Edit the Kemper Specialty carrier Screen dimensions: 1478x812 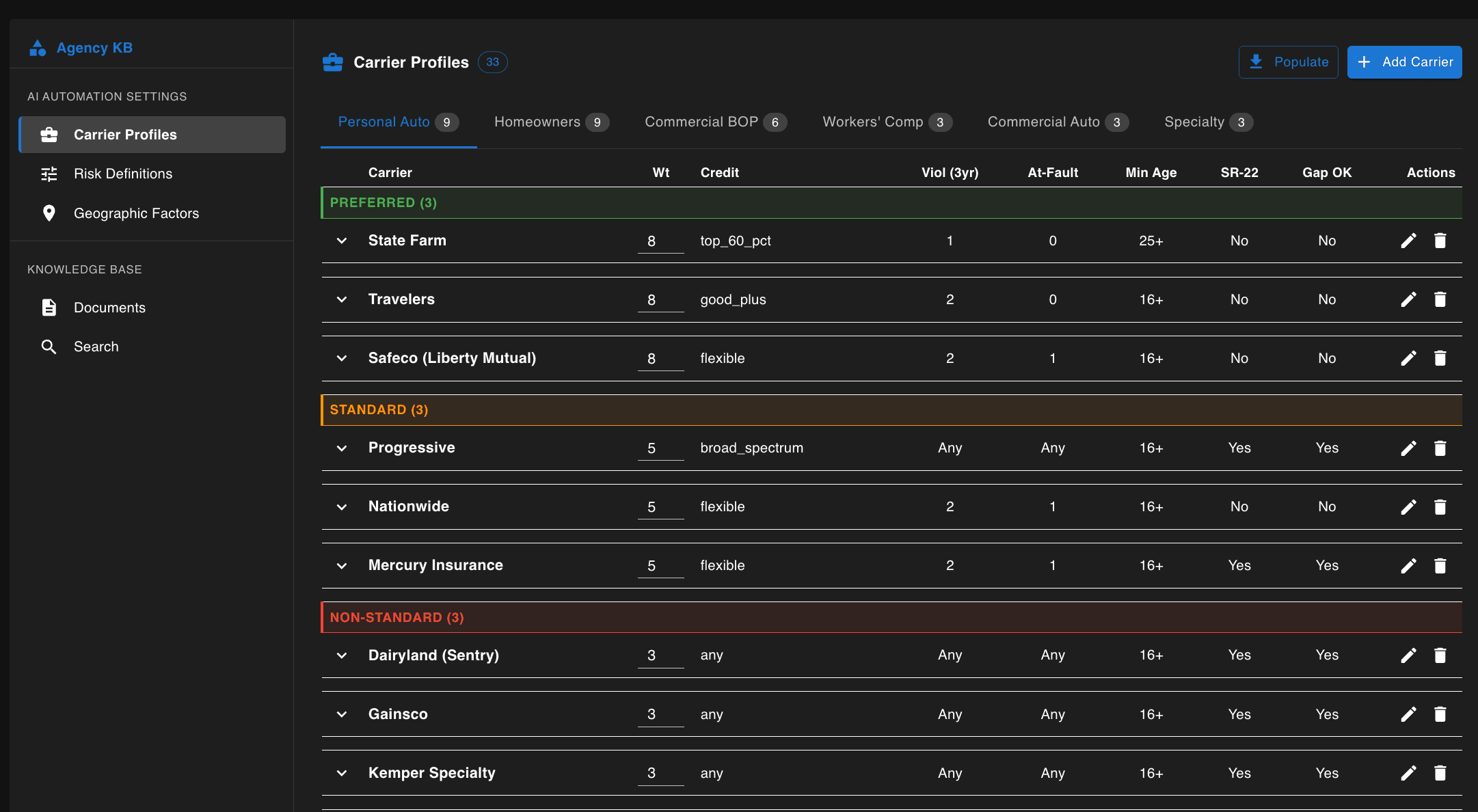click(1408, 773)
